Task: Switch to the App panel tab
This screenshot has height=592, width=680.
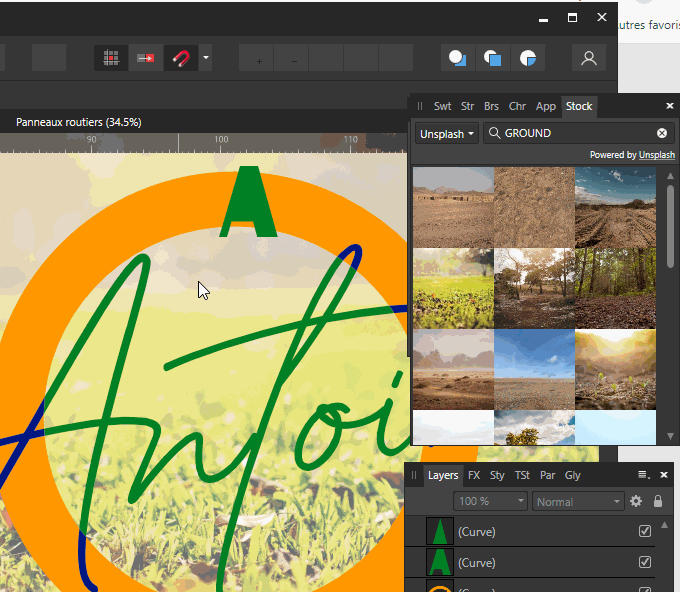Action: (546, 106)
